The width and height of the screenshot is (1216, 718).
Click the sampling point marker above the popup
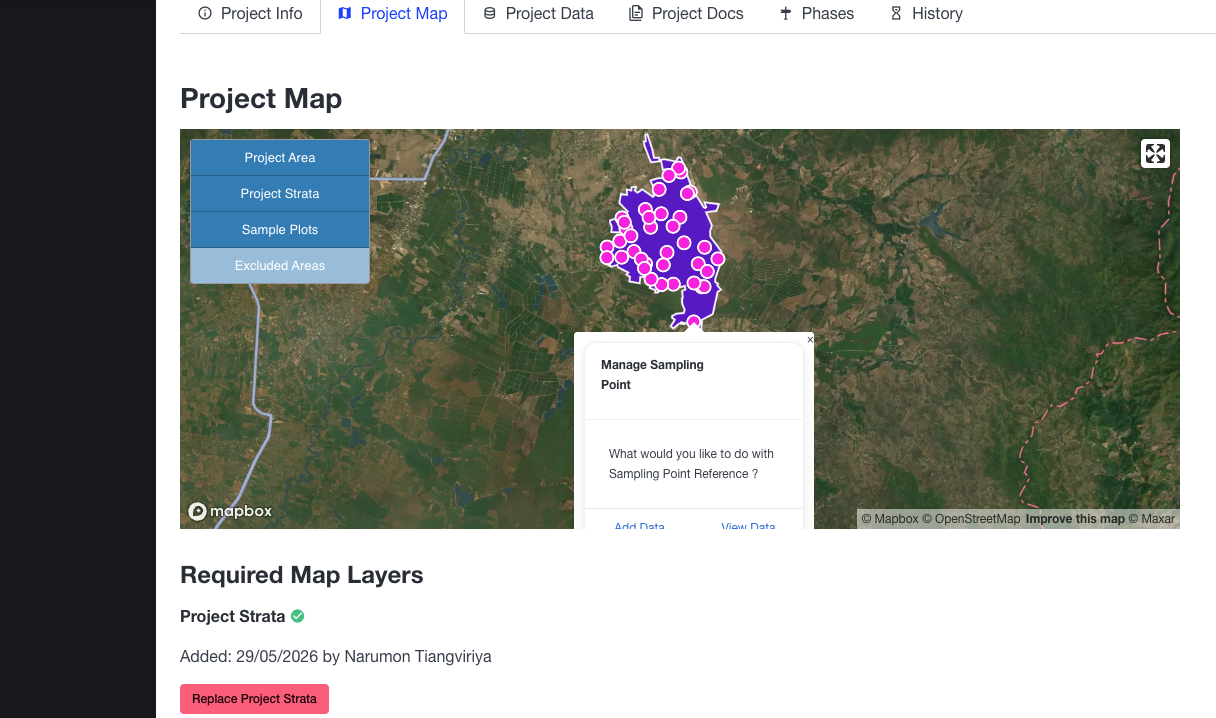(x=693, y=321)
